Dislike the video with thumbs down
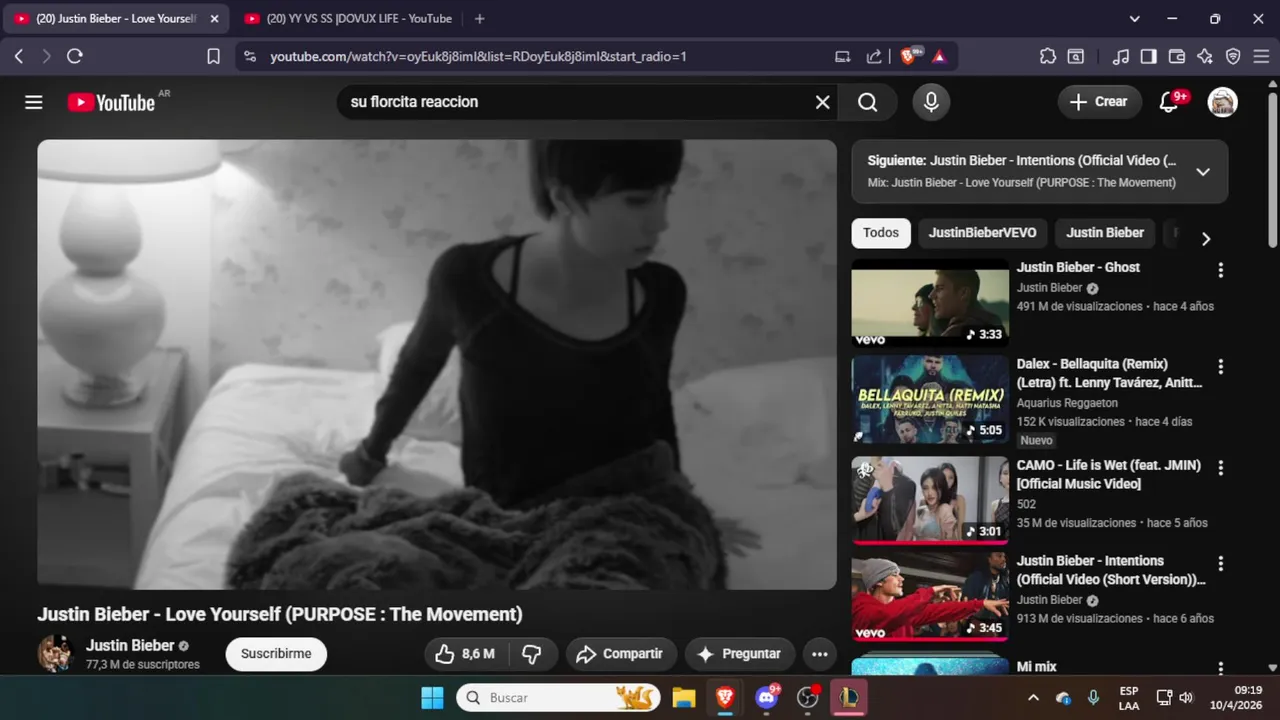 pos(532,654)
